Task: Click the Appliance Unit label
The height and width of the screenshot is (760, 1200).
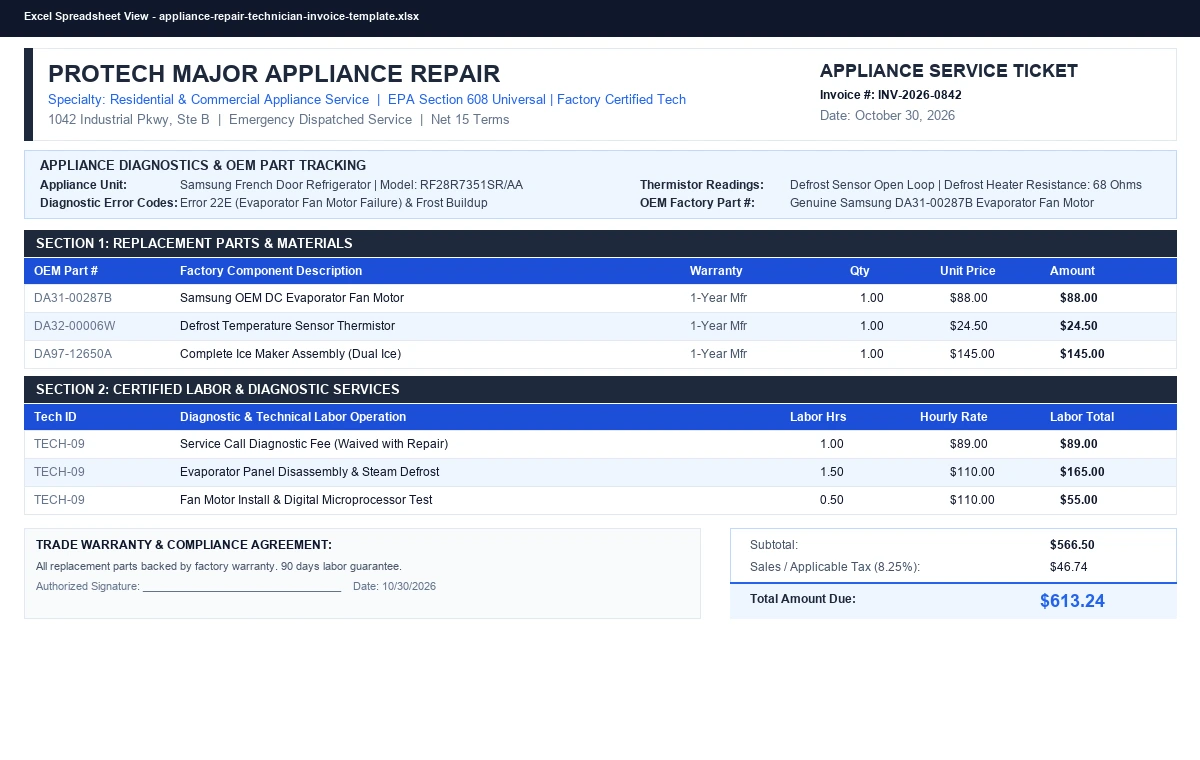Action: coord(83,185)
